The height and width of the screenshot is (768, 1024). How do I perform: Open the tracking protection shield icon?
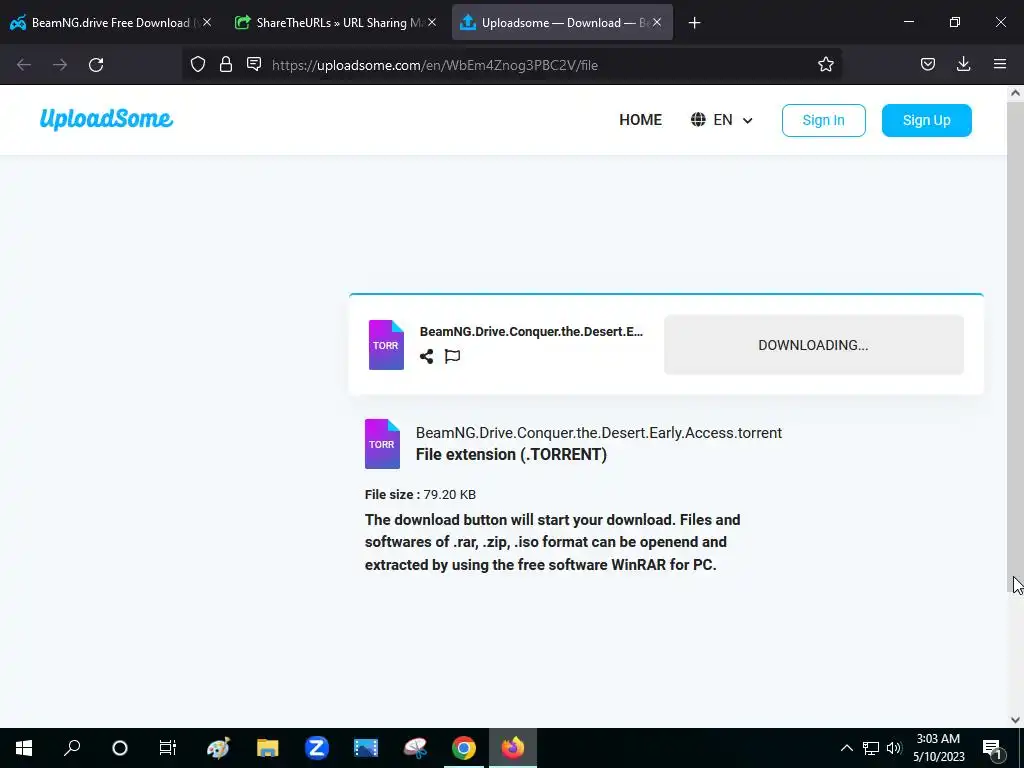coord(198,64)
